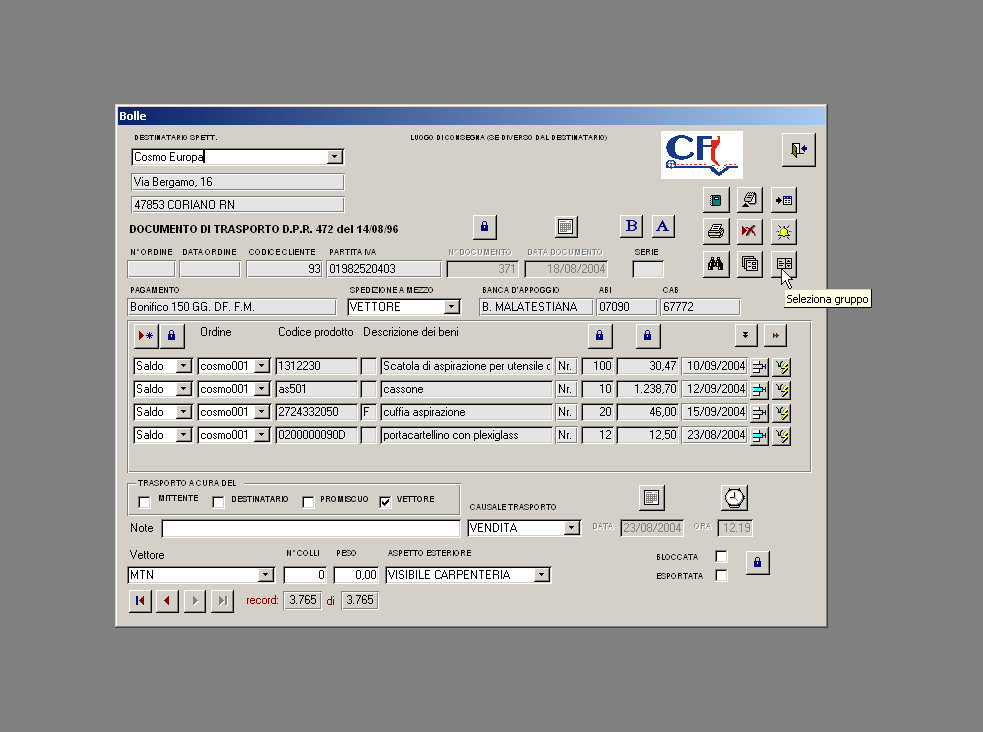Click the scroll-down arrow button in rows header

pyautogui.click(x=745, y=335)
